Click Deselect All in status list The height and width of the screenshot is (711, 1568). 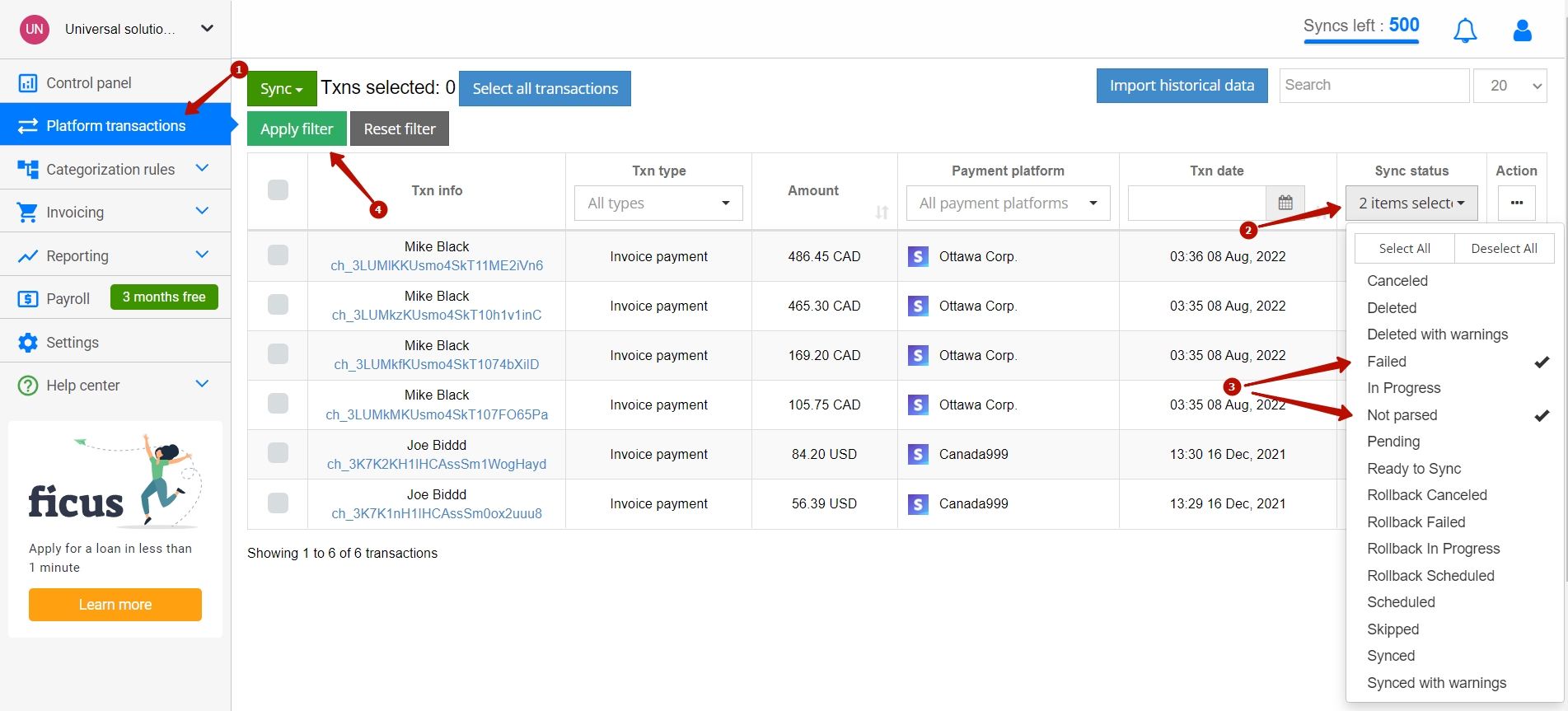coord(1504,249)
